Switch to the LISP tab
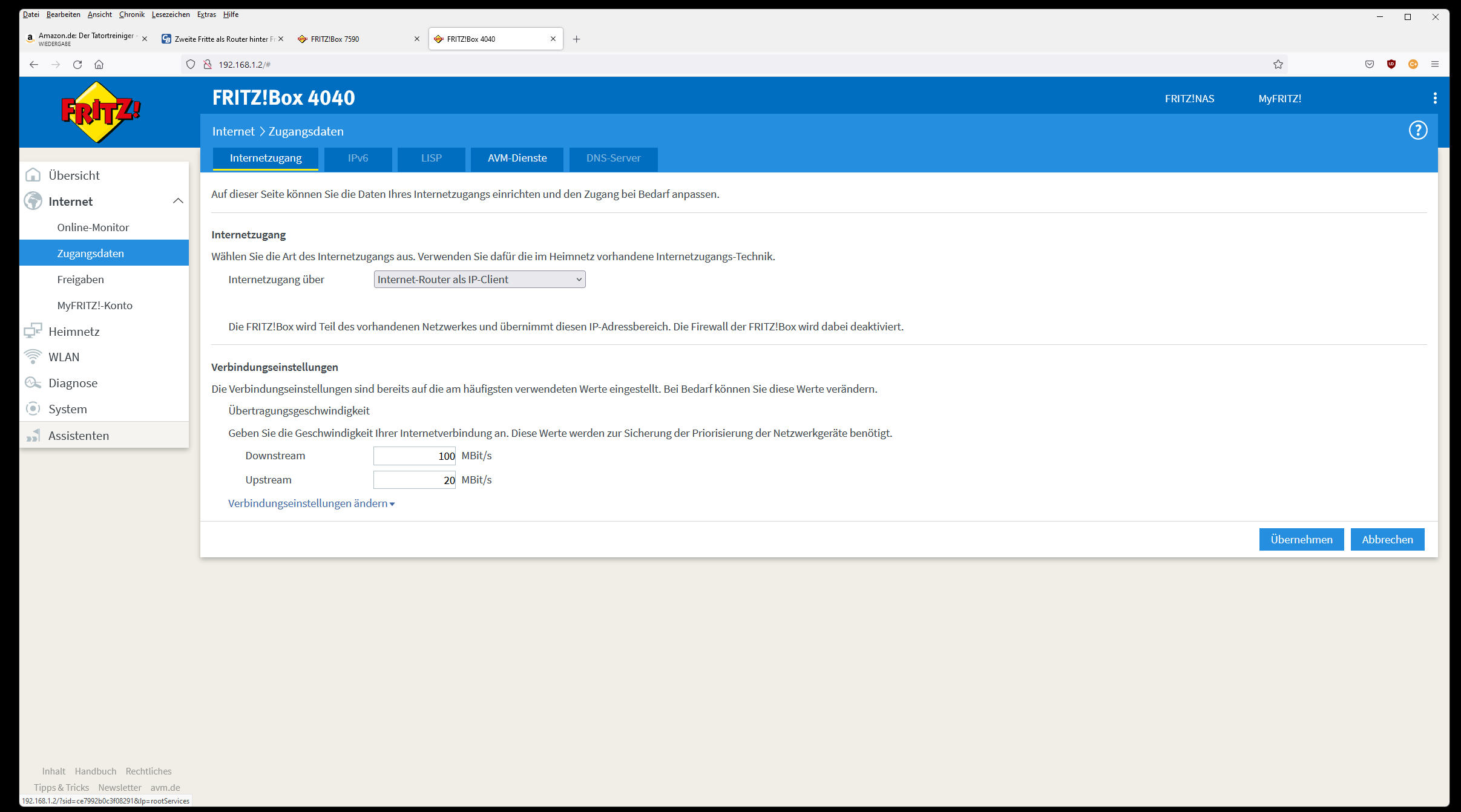 432,159
